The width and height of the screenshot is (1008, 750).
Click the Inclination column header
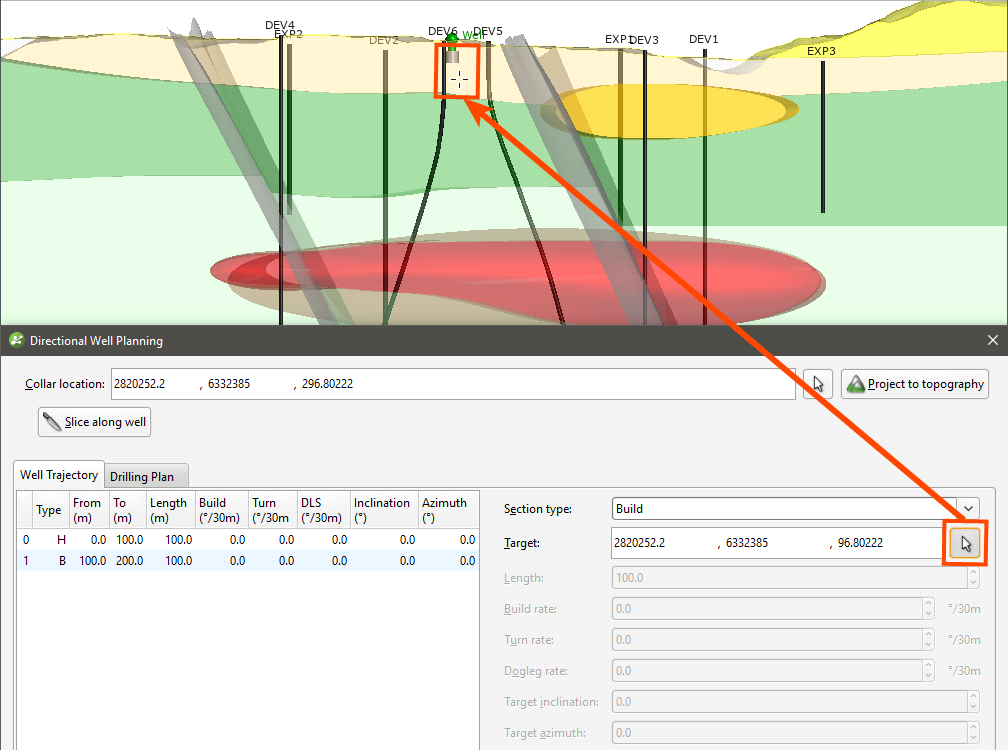tap(381, 509)
